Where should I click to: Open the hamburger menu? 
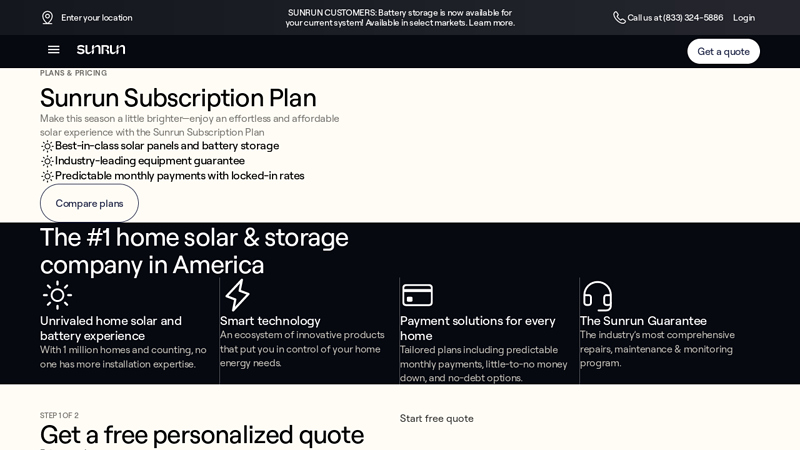coord(54,50)
